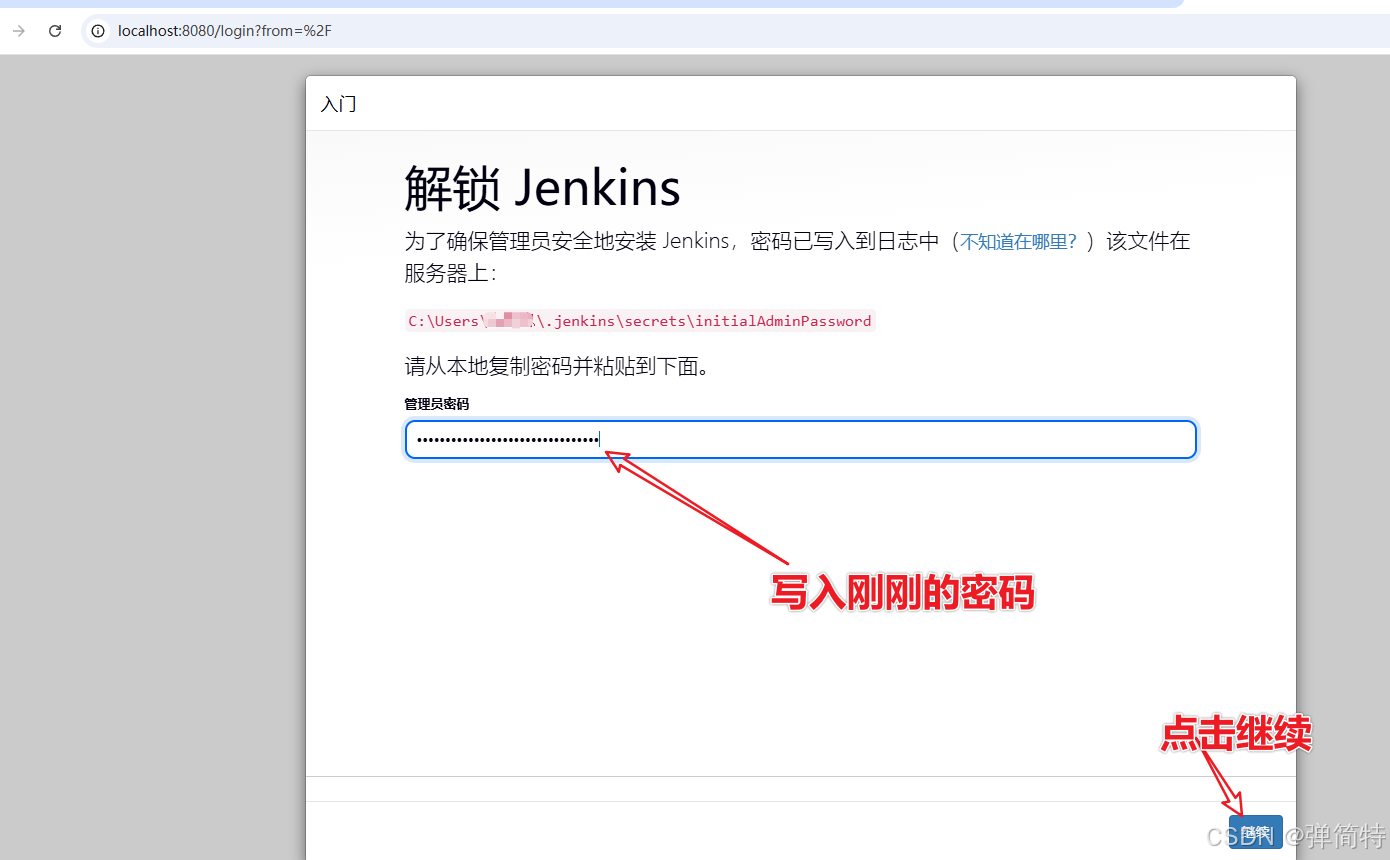
Task: Reload the page with refresh icon
Action: pyautogui.click(x=55, y=31)
